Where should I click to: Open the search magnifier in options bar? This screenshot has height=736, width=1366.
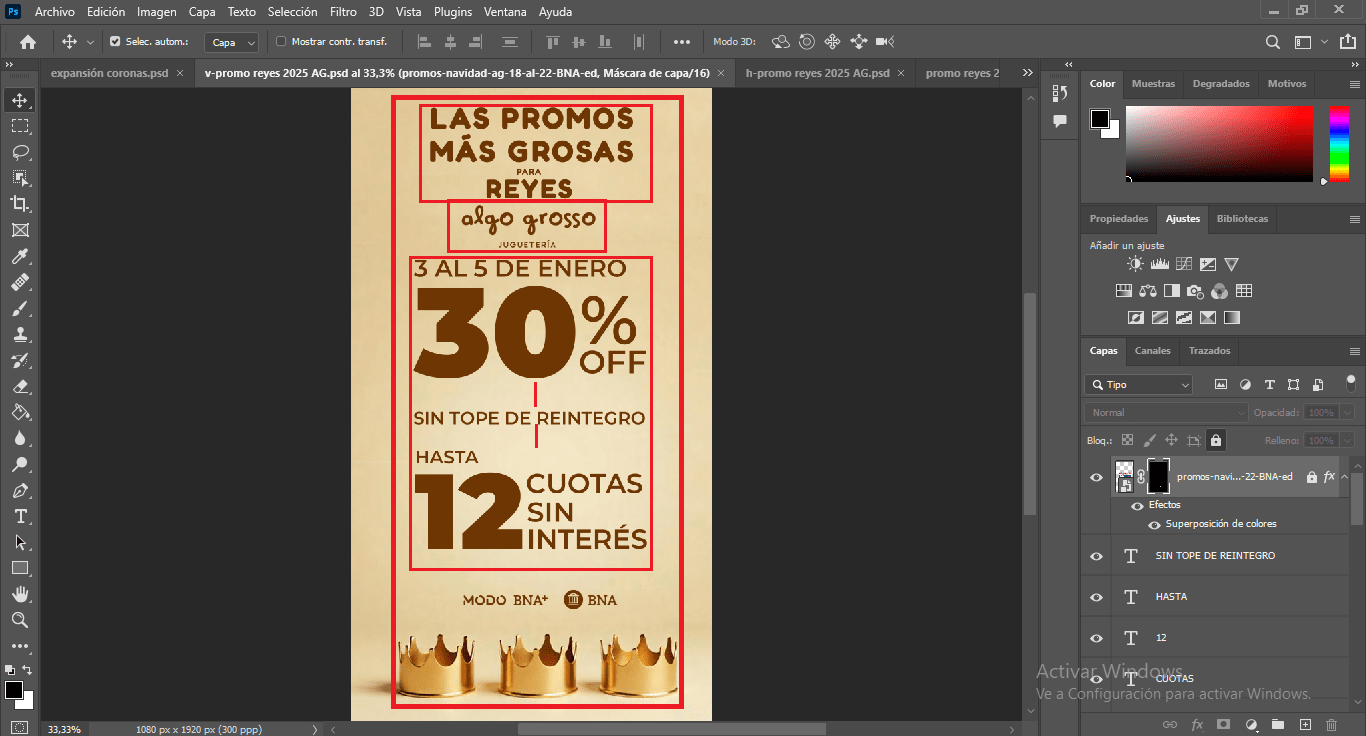coord(1273,42)
